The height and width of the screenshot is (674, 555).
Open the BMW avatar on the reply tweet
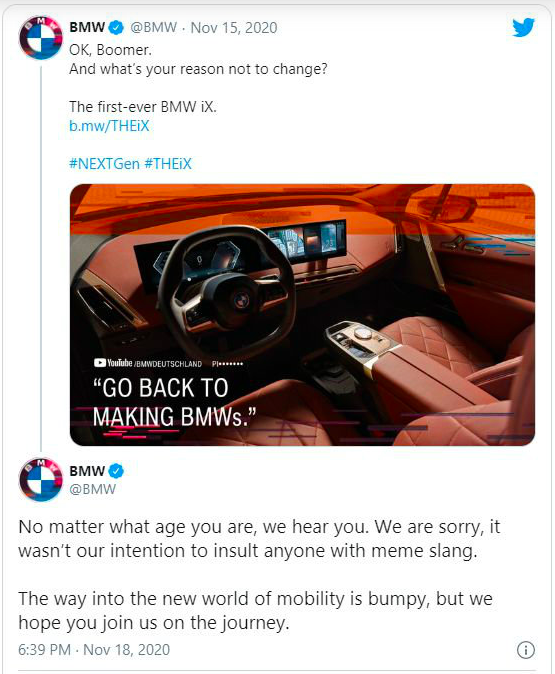point(41,480)
